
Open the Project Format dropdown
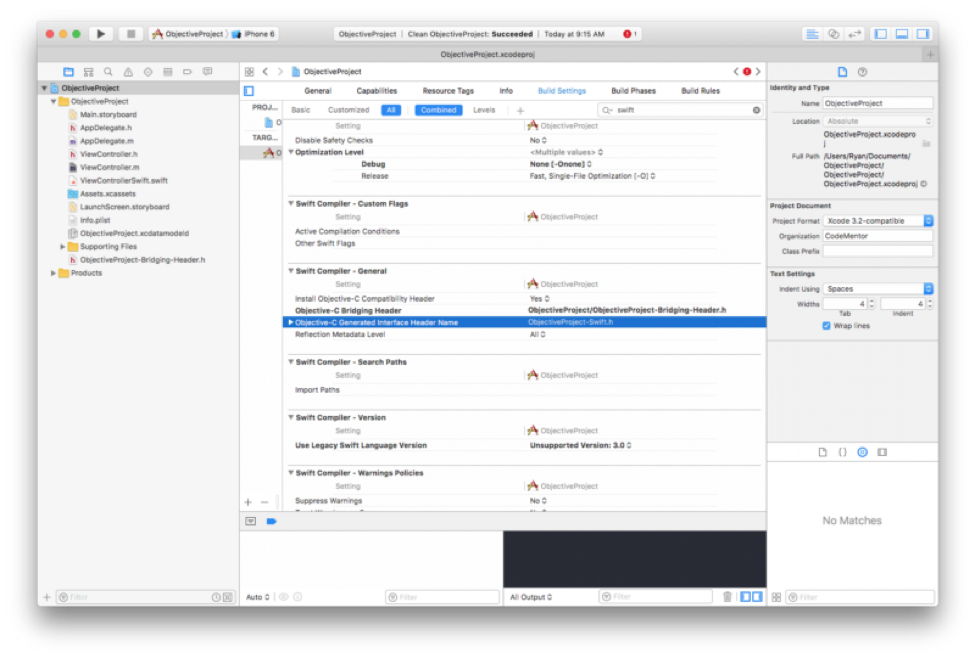point(878,221)
